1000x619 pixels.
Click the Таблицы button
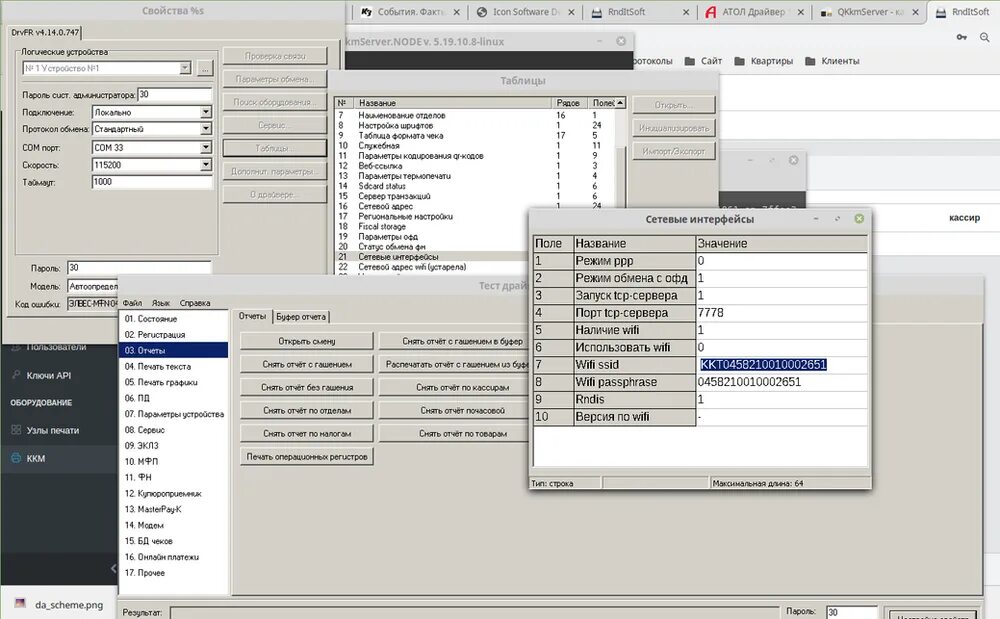275,148
